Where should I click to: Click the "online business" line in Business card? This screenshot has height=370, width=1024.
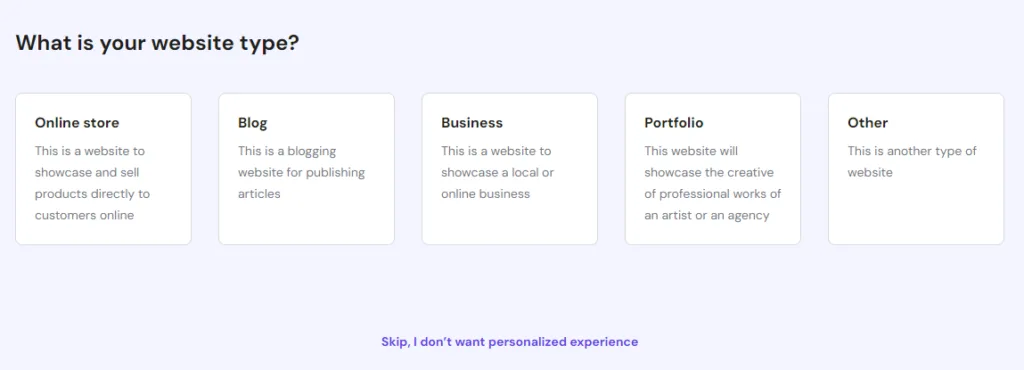pyautogui.click(x=485, y=194)
